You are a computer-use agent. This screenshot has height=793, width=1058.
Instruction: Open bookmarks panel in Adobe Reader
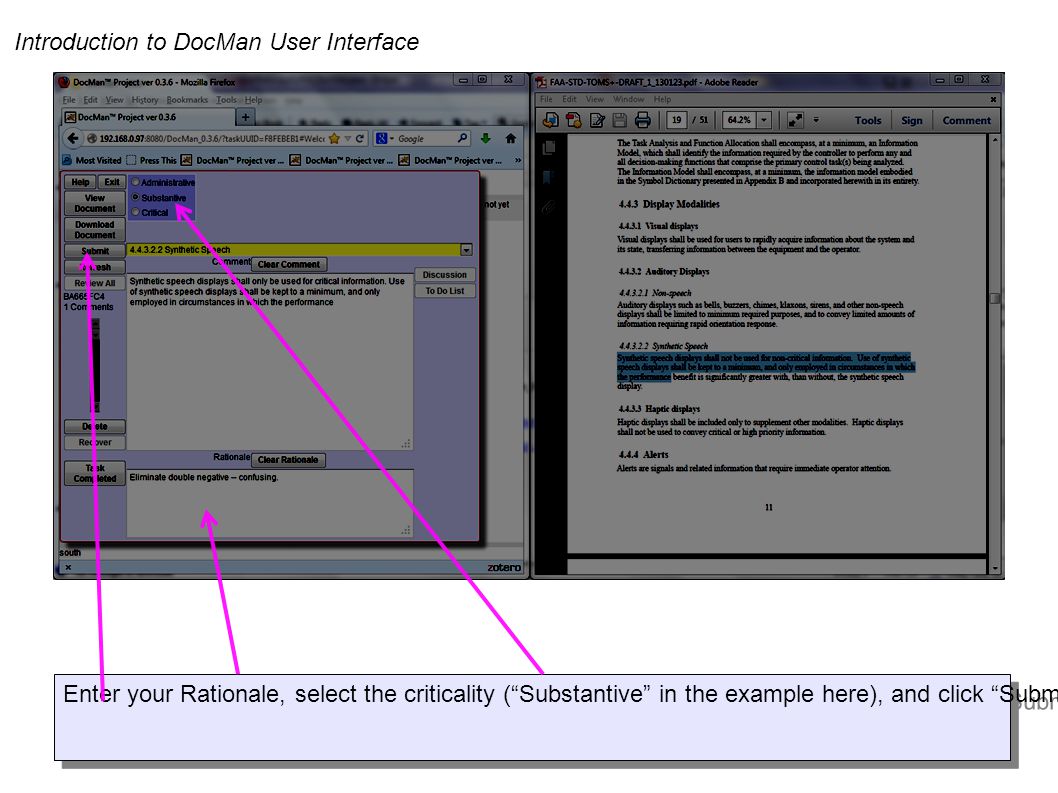[549, 177]
